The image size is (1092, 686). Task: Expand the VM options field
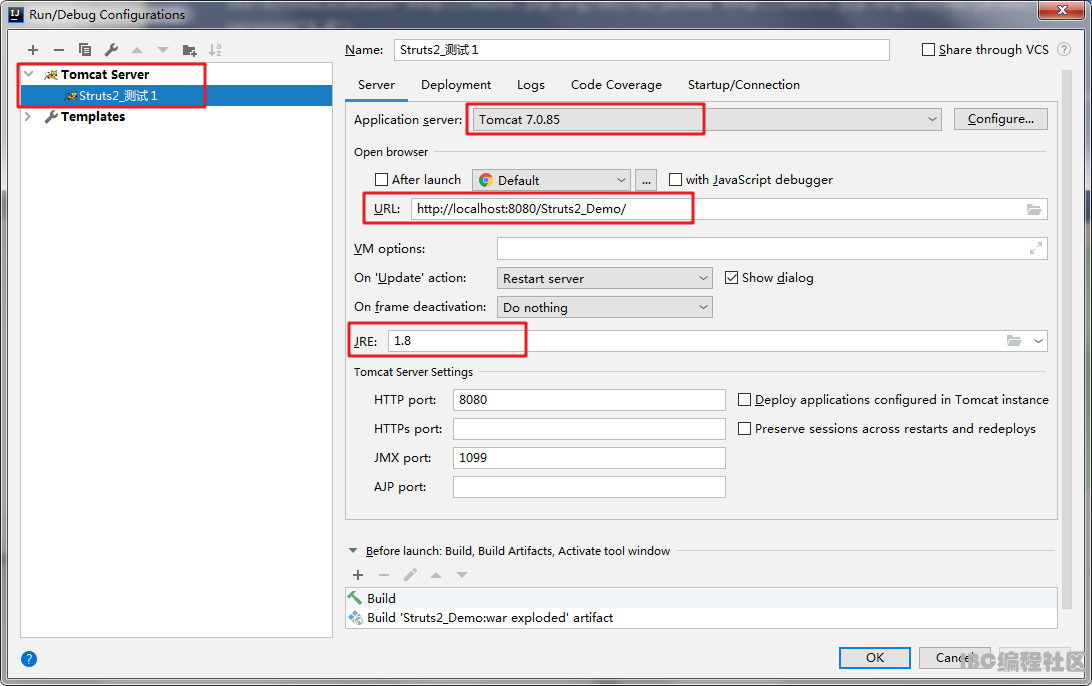point(1036,249)
